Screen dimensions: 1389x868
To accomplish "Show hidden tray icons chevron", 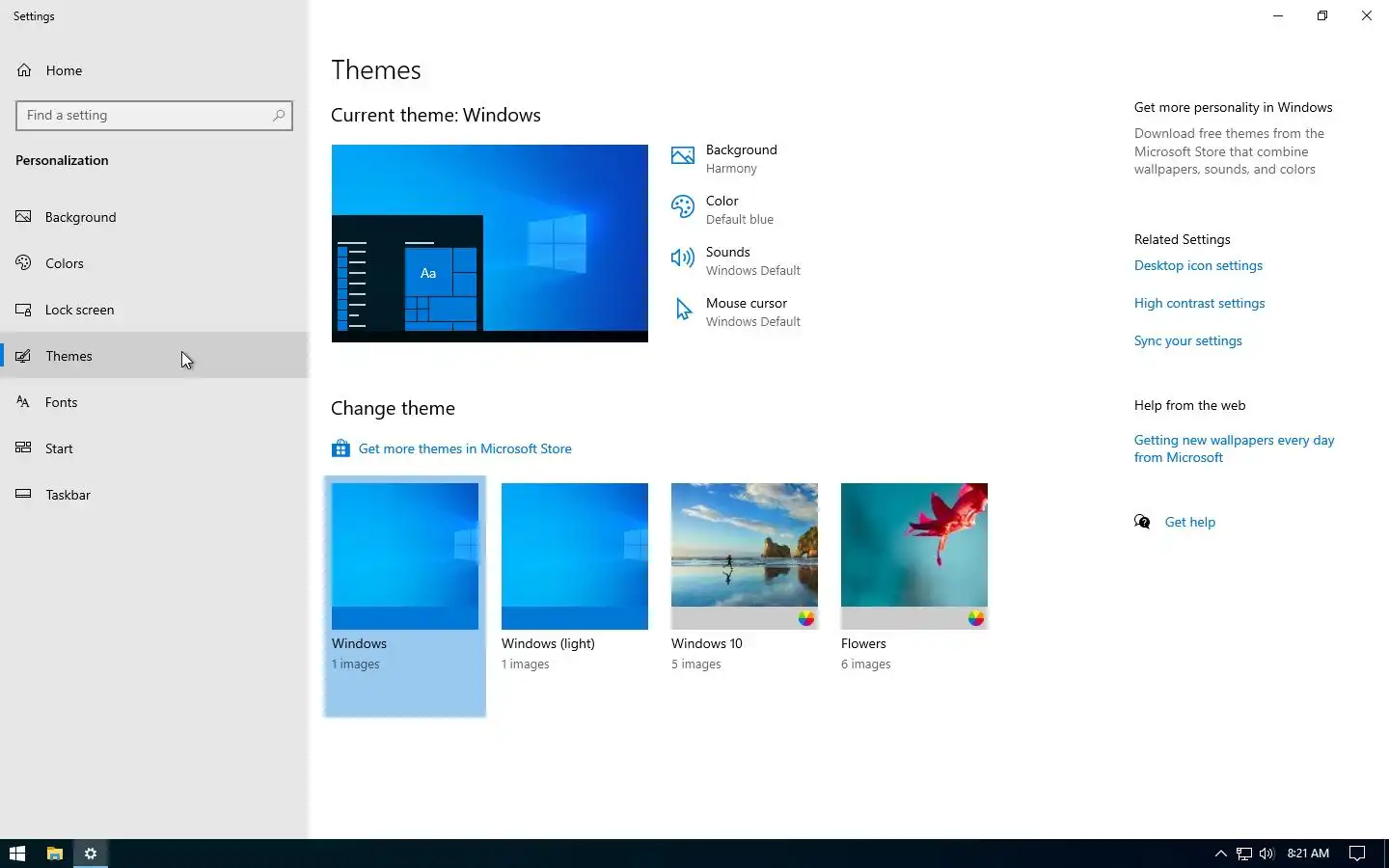I will coord(1220,854).
